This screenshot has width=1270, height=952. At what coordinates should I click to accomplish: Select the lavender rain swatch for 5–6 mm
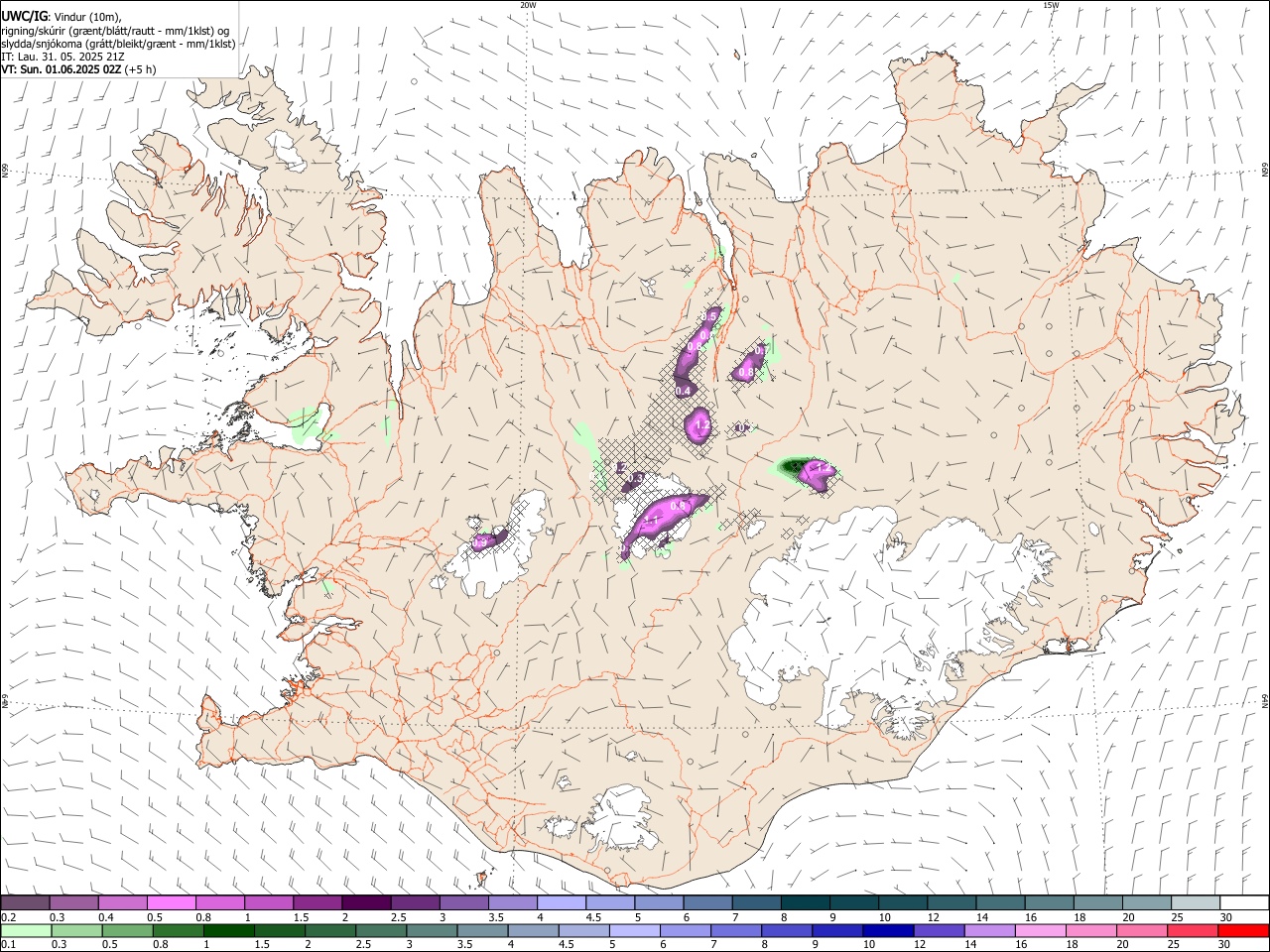click(x=634, y=930)
